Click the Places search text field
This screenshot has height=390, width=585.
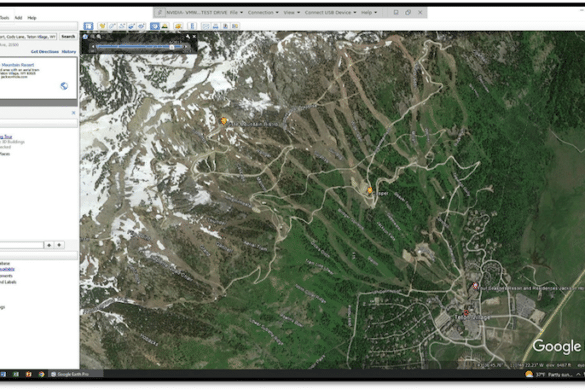tap(22, 245)
